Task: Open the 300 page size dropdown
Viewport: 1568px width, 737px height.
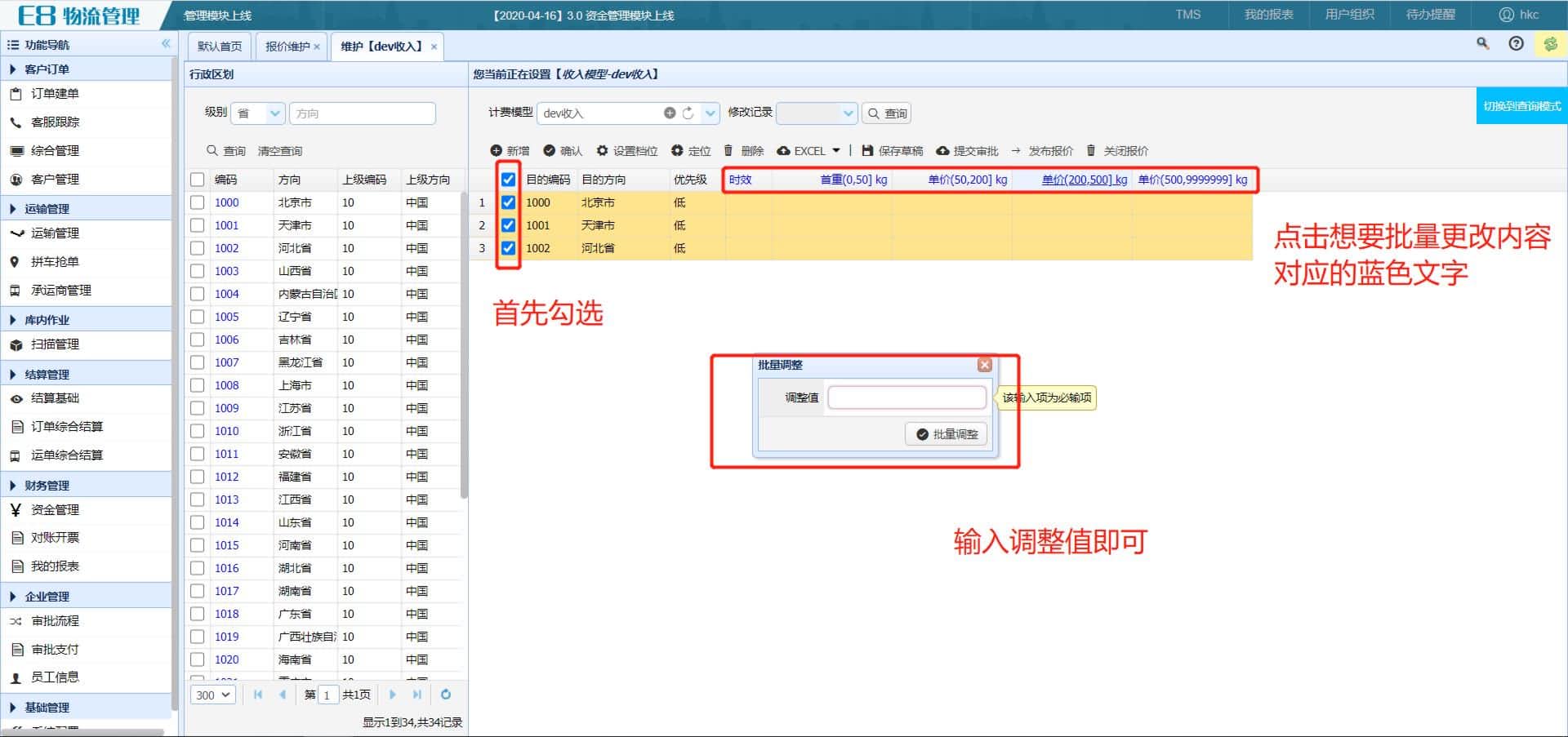Action: [213, 695]
